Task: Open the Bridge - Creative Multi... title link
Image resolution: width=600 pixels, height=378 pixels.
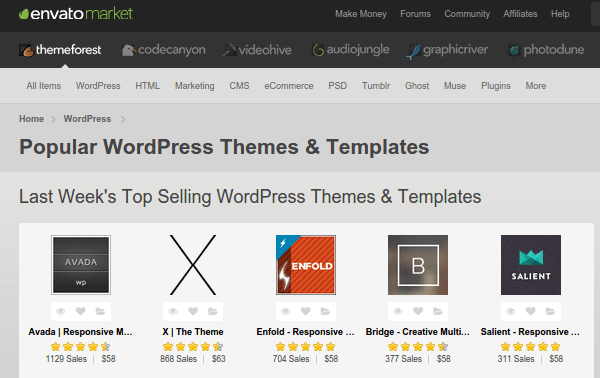Action: click(417, 332)
